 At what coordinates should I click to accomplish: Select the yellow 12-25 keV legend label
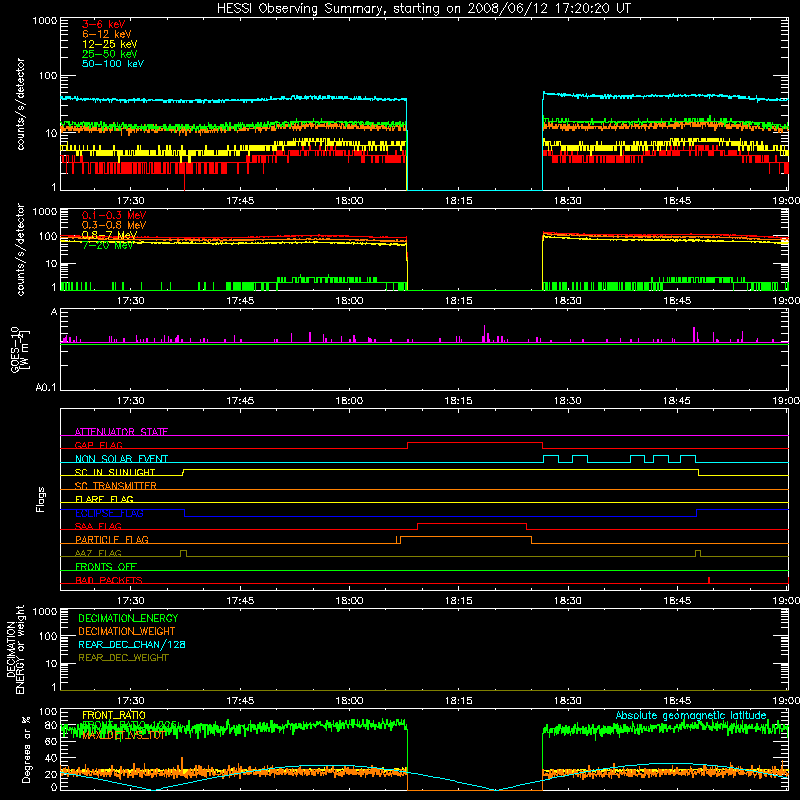pos(110,44)
